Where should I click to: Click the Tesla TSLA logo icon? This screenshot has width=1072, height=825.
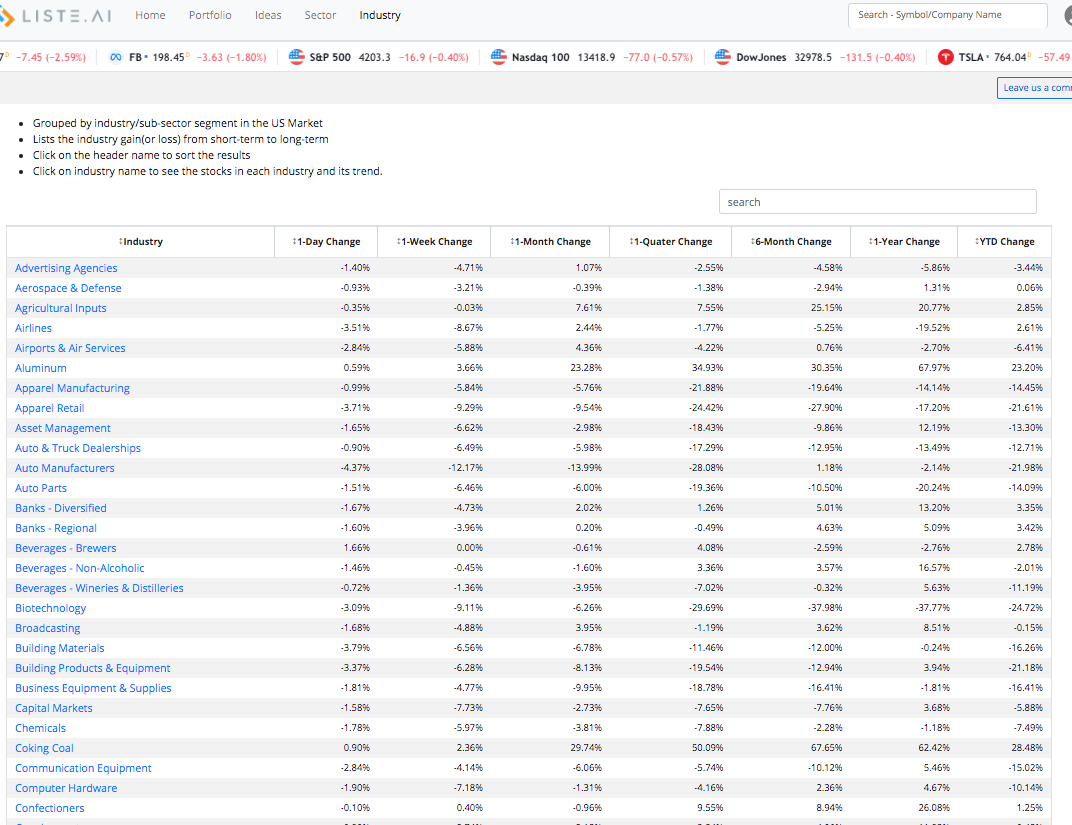[x=946, y=57]
